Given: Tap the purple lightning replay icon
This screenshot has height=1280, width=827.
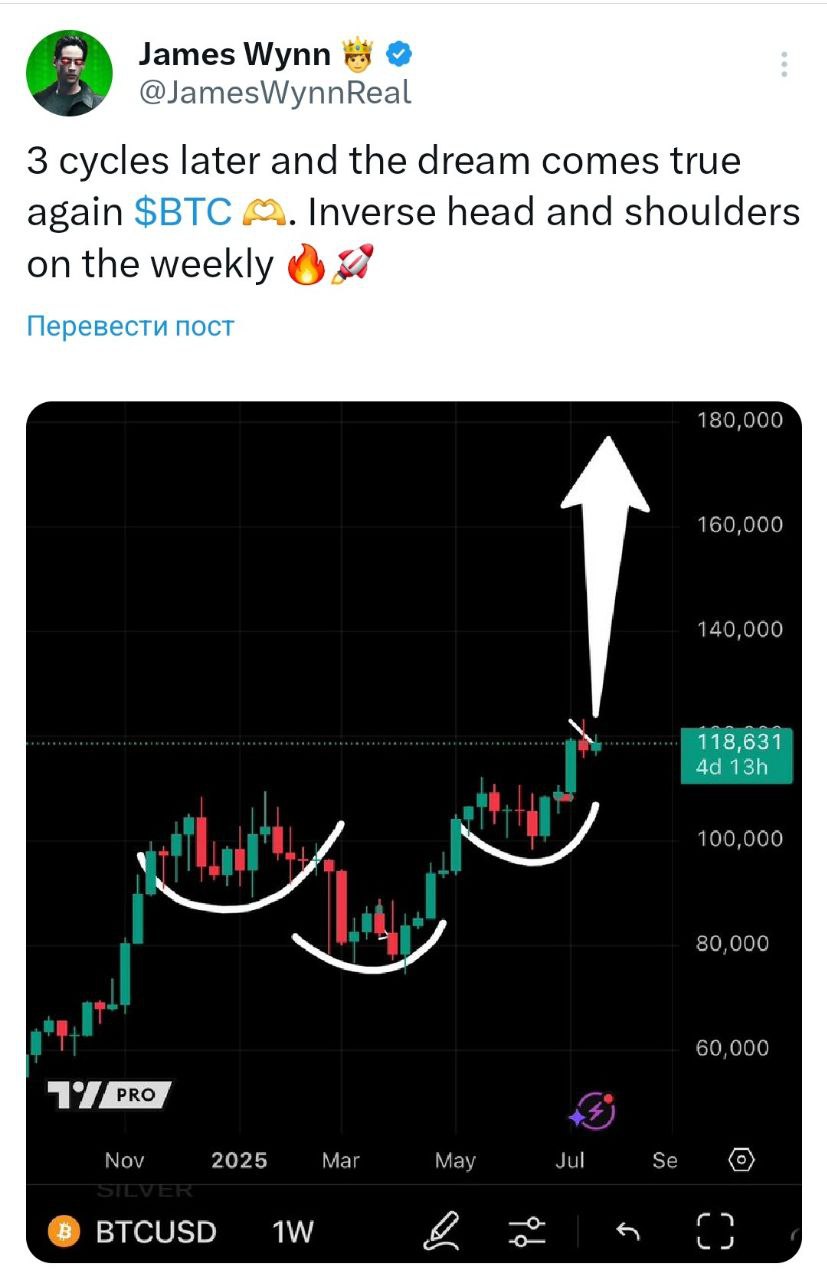Looking at the screenshot, I should point(593,1110).
